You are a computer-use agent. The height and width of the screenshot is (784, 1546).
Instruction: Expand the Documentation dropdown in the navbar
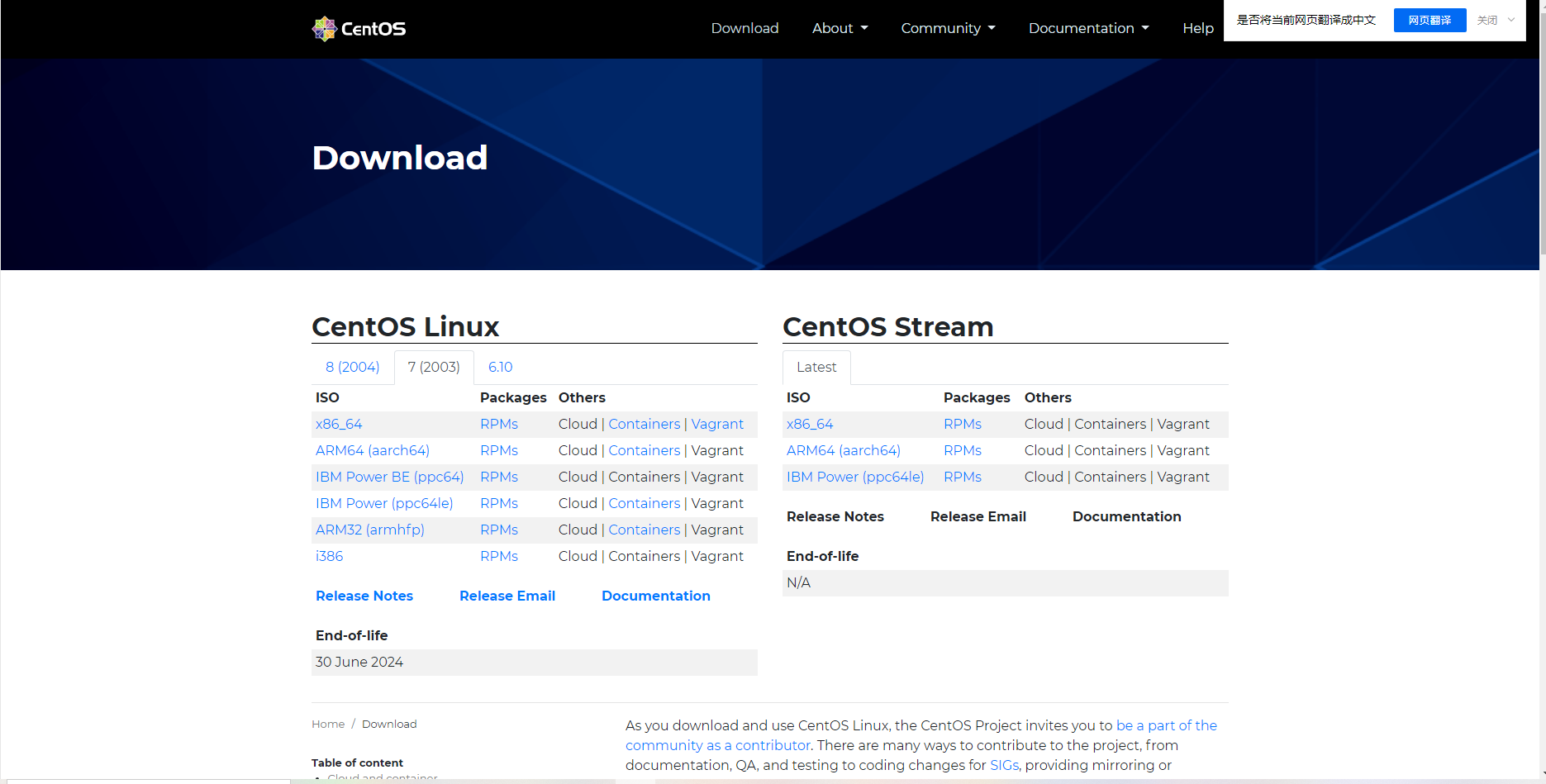coord(1088,28)
